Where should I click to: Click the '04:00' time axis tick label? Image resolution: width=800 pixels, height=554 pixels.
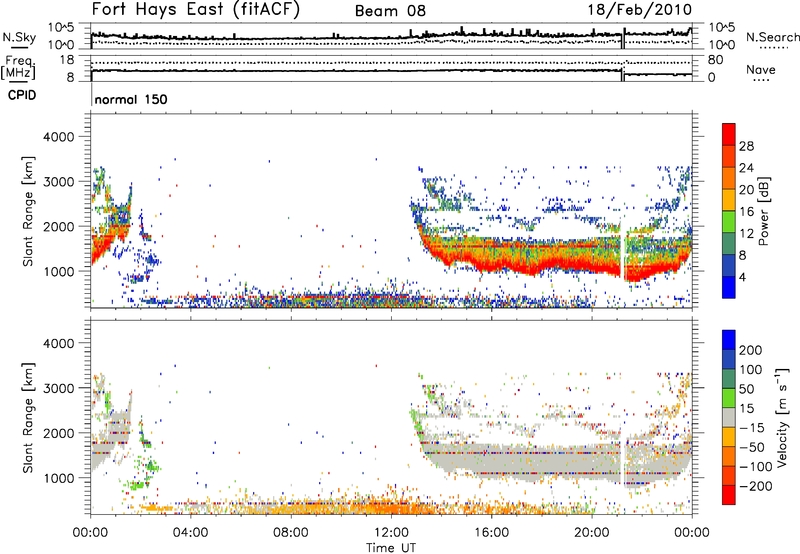[191, 533]
